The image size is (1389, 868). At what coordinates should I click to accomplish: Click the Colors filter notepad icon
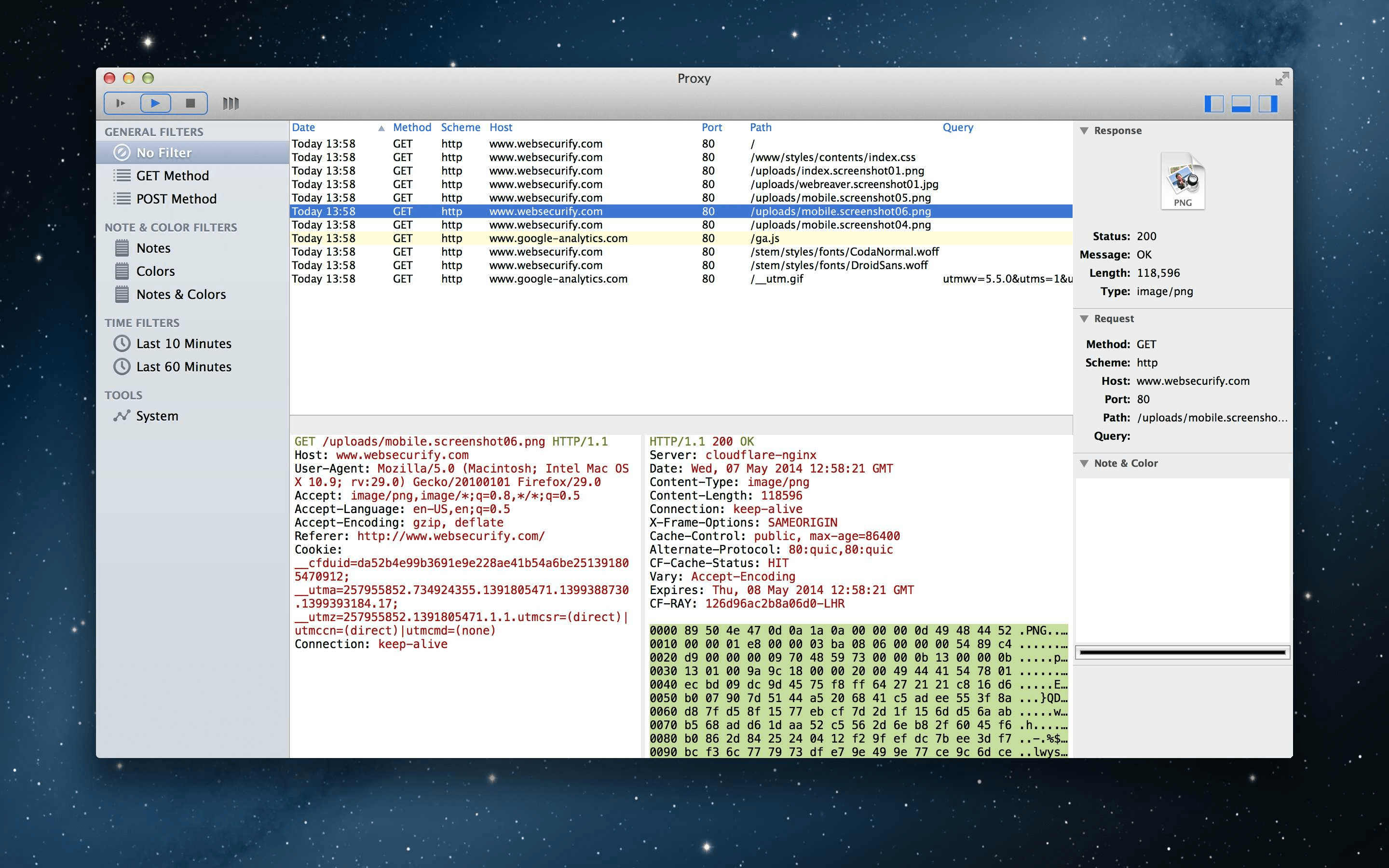point(122,271)
